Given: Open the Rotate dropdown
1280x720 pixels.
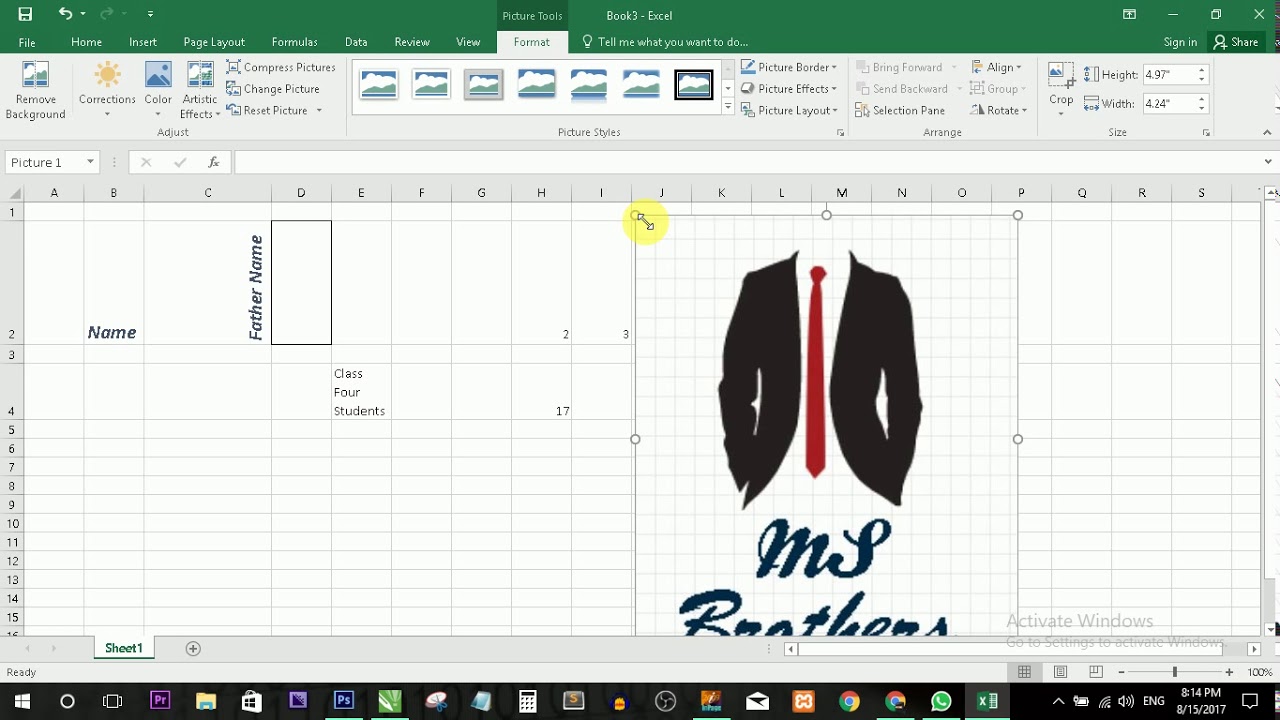Looking at the screenshot, I should coord(997,110).
